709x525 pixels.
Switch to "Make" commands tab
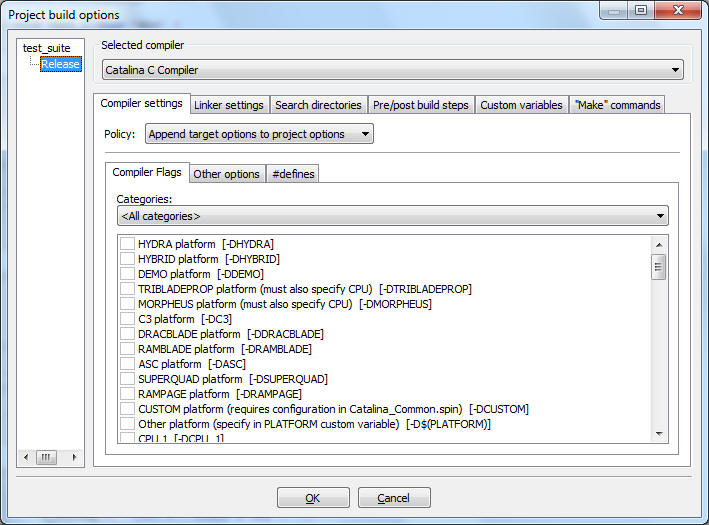pos(617,105)
